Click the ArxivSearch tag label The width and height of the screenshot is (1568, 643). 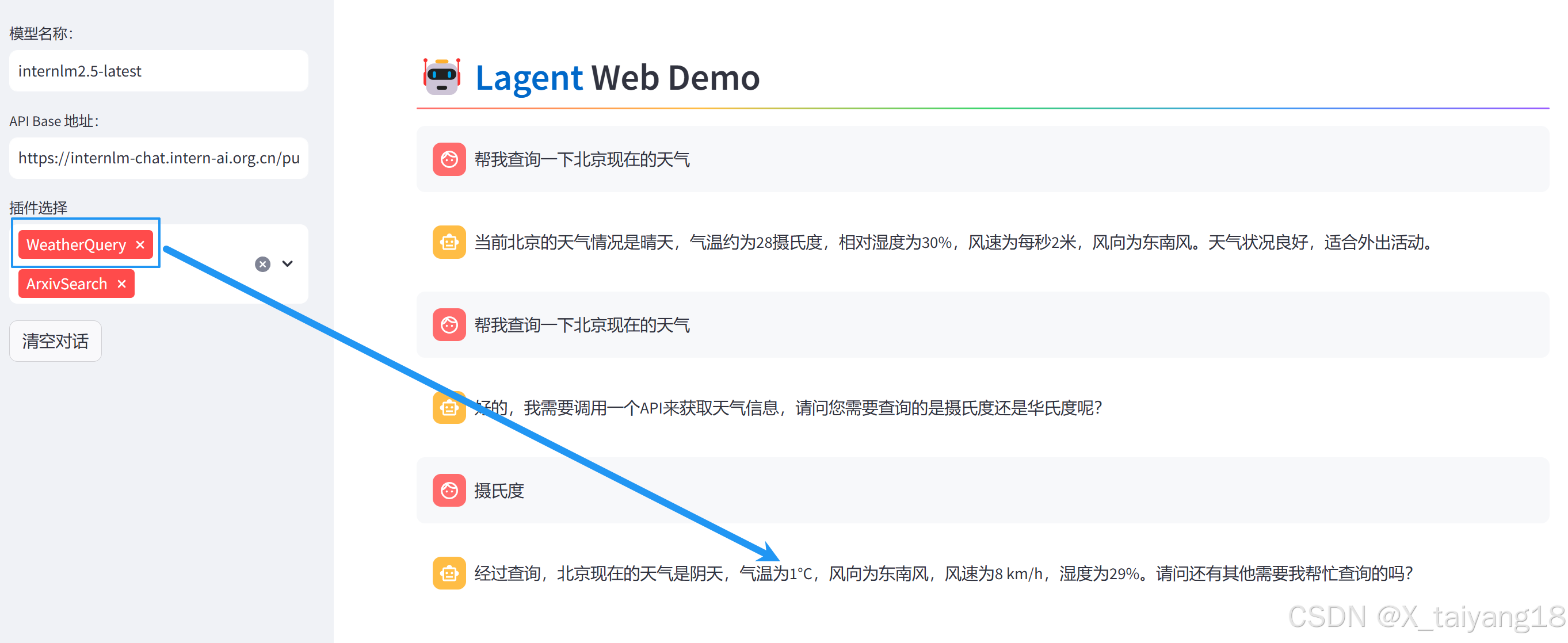66,284
